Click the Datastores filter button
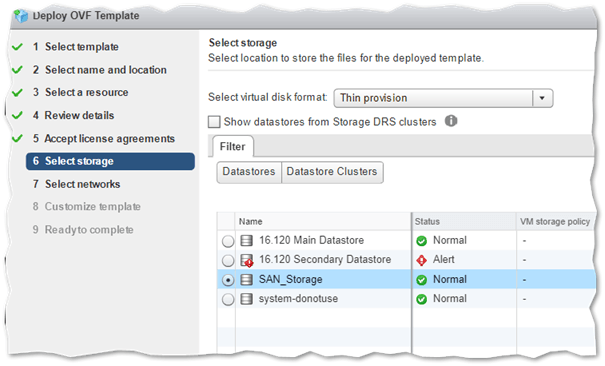The image size is (605, 366). (249, 172)
